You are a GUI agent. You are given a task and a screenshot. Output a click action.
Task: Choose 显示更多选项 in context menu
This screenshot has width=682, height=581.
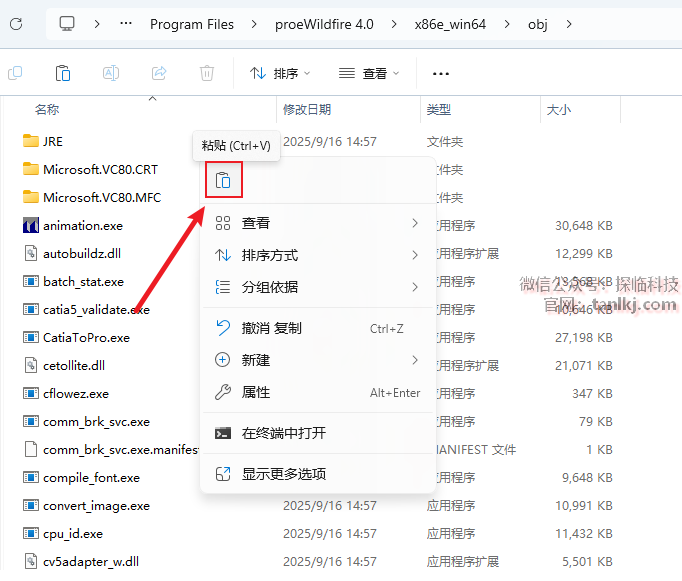tap(318, 474)
